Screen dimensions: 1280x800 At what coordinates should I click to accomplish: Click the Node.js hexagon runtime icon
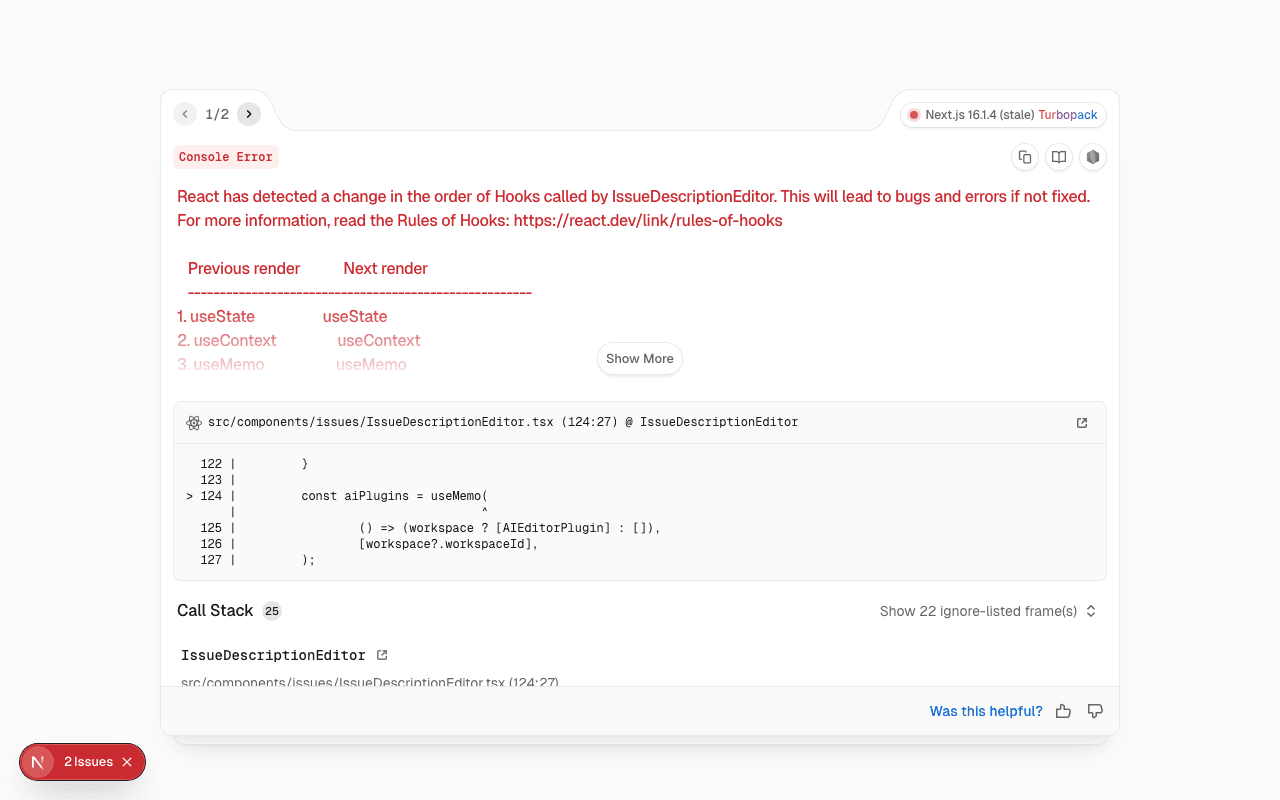[x=1092, y=157]
